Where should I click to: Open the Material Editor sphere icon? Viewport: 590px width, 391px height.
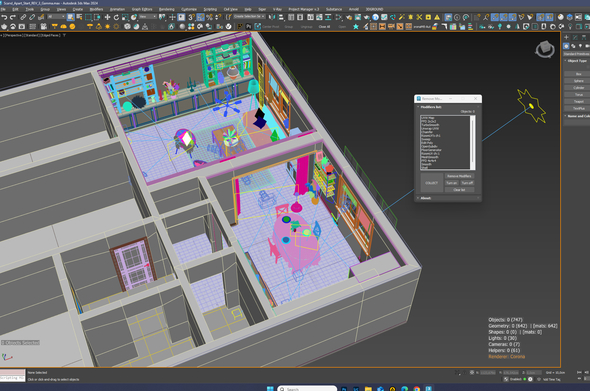pyautogui.click(x=561, y=17)
